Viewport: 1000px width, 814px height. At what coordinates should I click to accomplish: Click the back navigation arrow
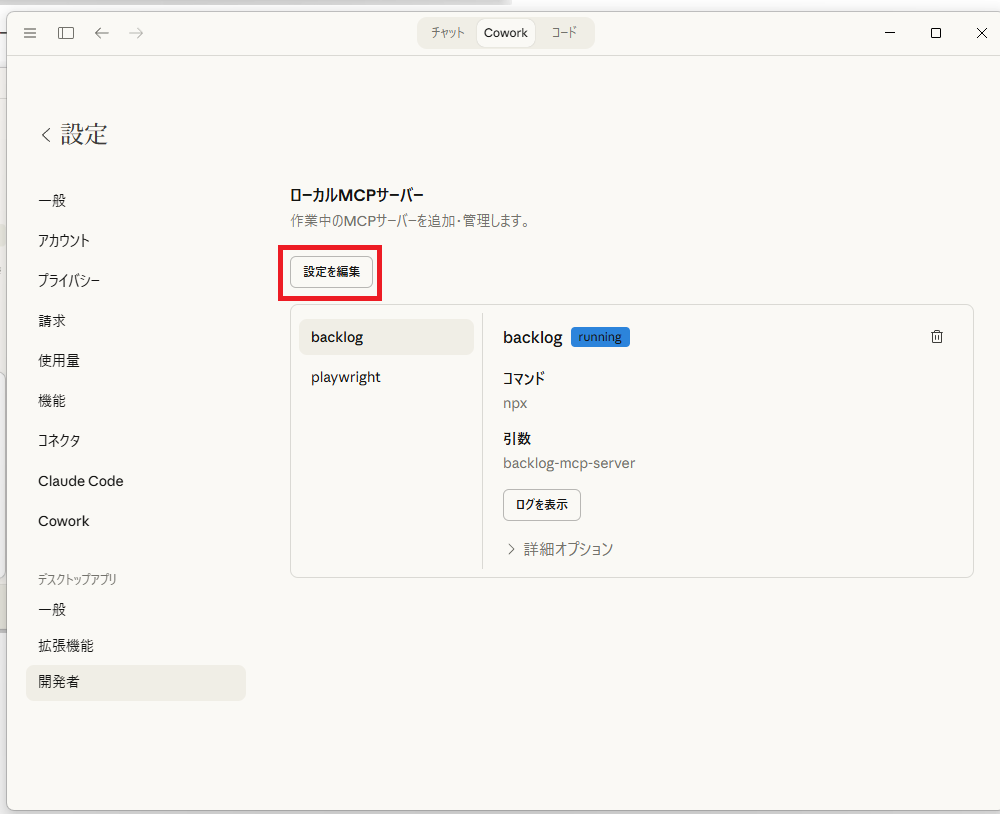click(101, 32)
